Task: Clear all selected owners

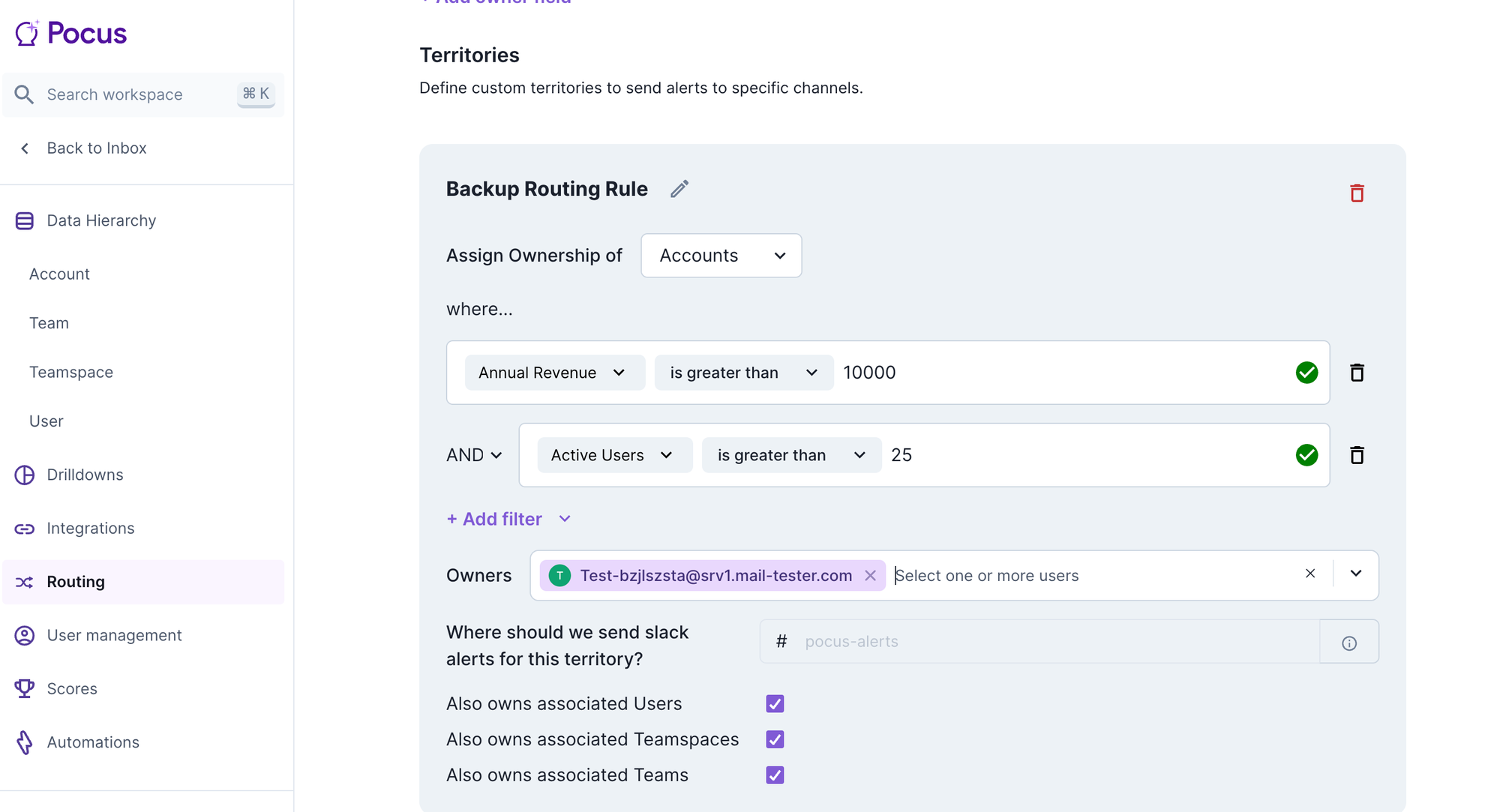Action: [x=1309, y=574]
